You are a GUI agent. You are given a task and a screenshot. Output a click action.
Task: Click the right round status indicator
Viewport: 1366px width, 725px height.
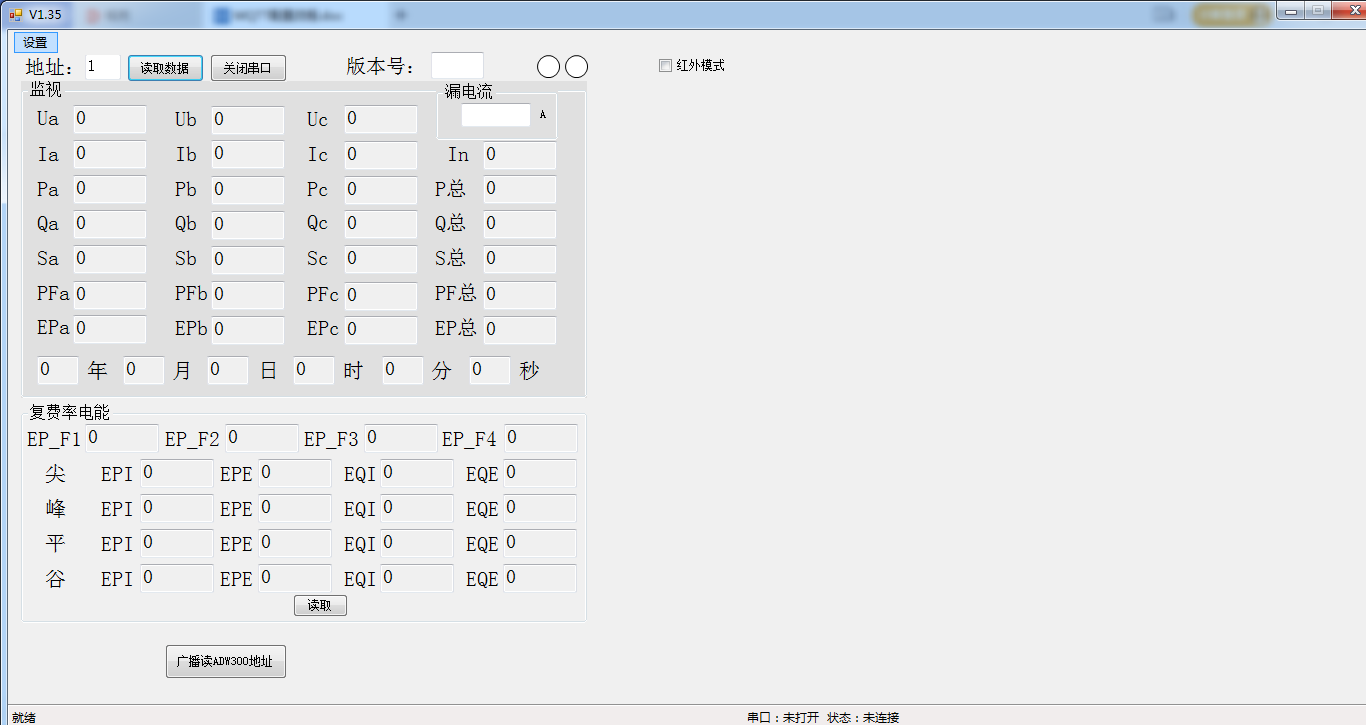coord(577,67)
